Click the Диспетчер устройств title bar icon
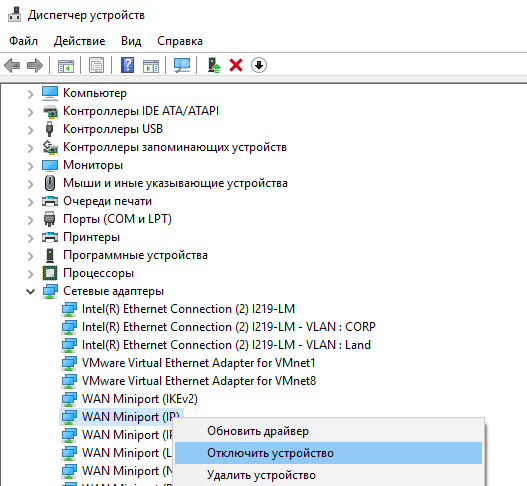527x486 pixels. 14,14
